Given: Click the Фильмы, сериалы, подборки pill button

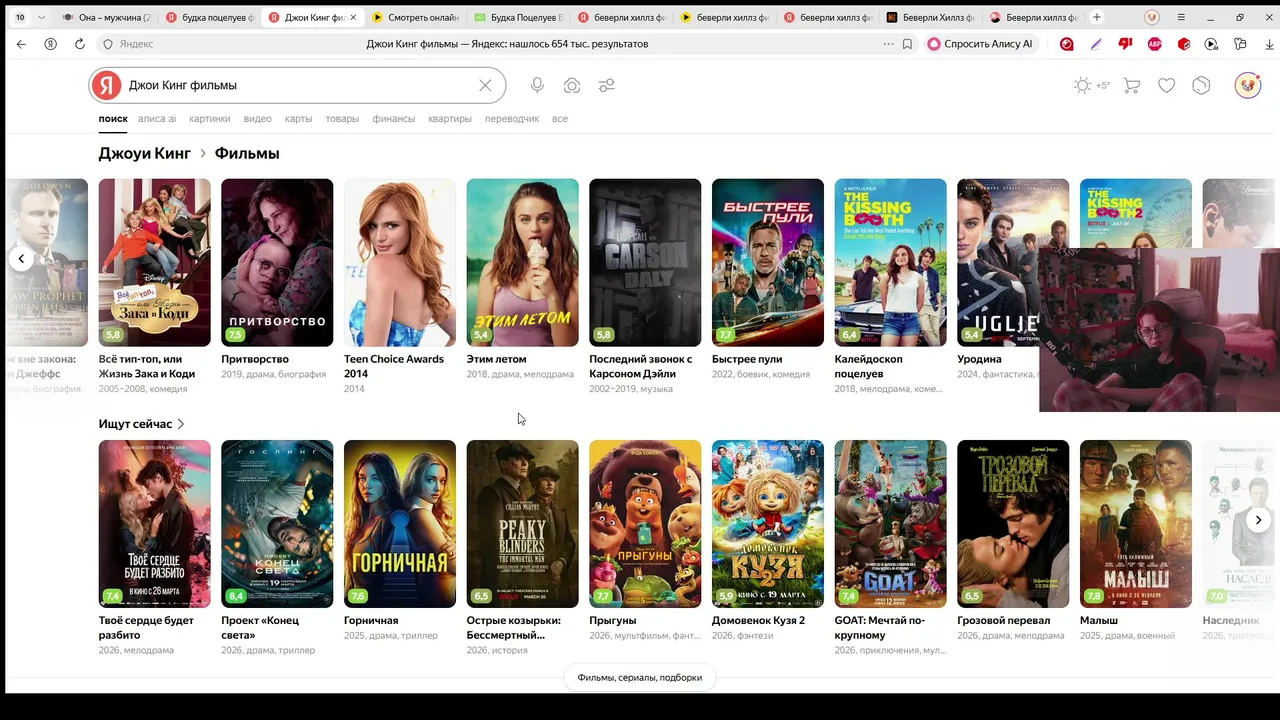Looking at the screenshot, I should coord(640,677).
